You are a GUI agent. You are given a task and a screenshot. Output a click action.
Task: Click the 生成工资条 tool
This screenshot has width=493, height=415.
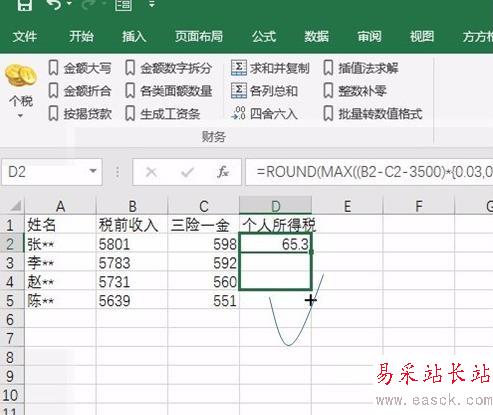point(162,114)
